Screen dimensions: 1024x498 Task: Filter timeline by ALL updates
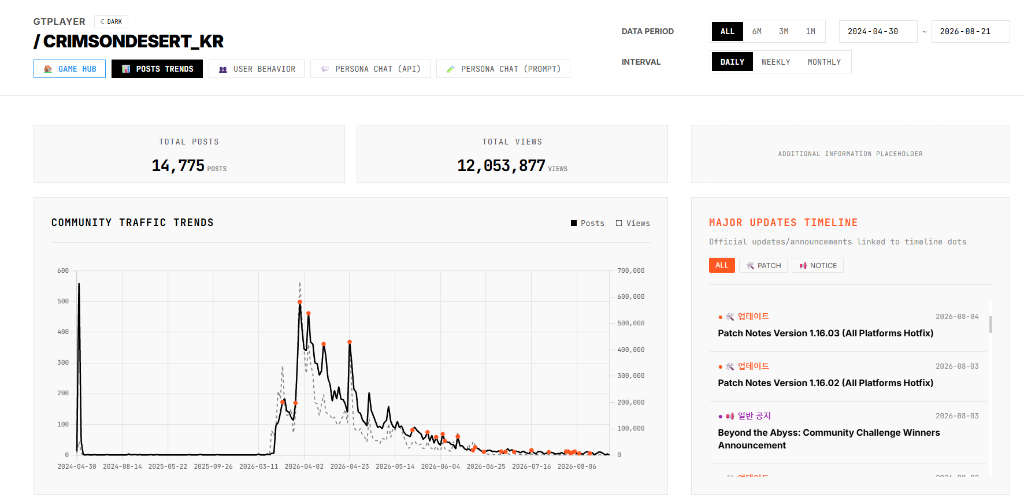(722, 266)
